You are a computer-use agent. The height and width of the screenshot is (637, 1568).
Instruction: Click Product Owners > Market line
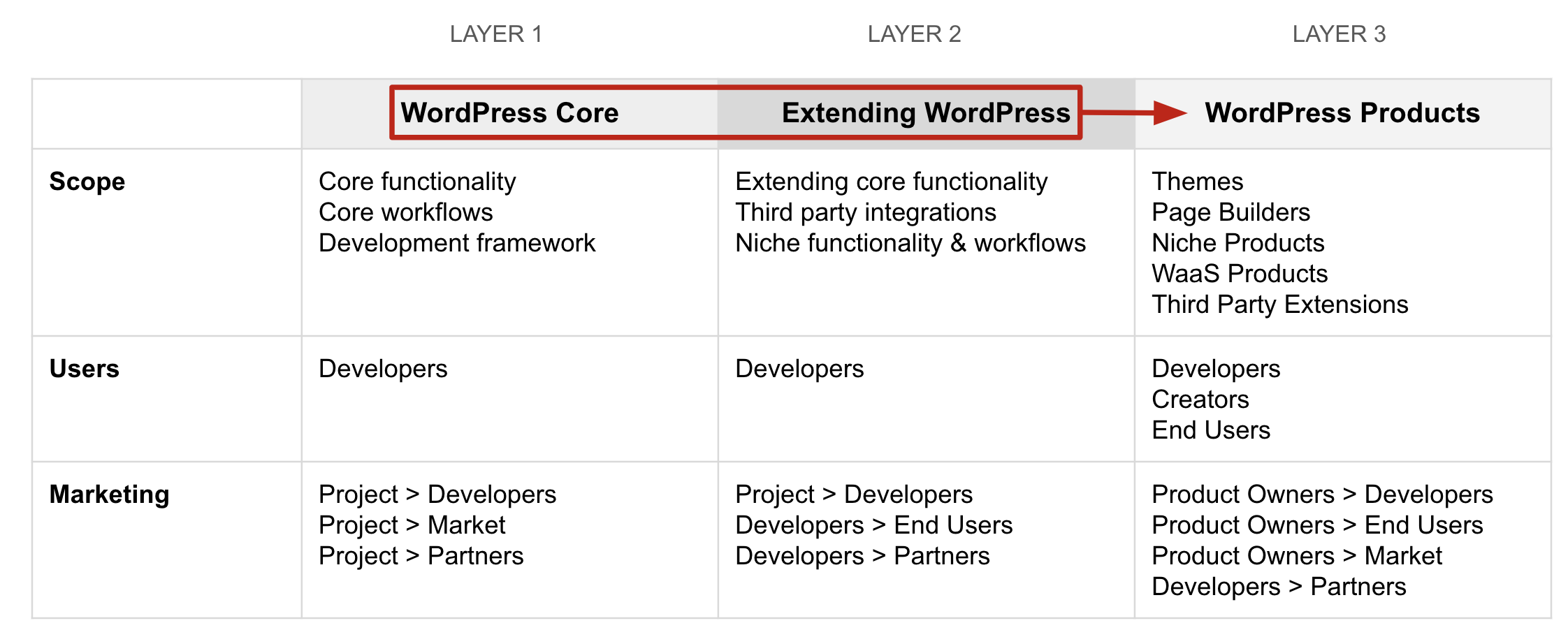pos(1297,556)
